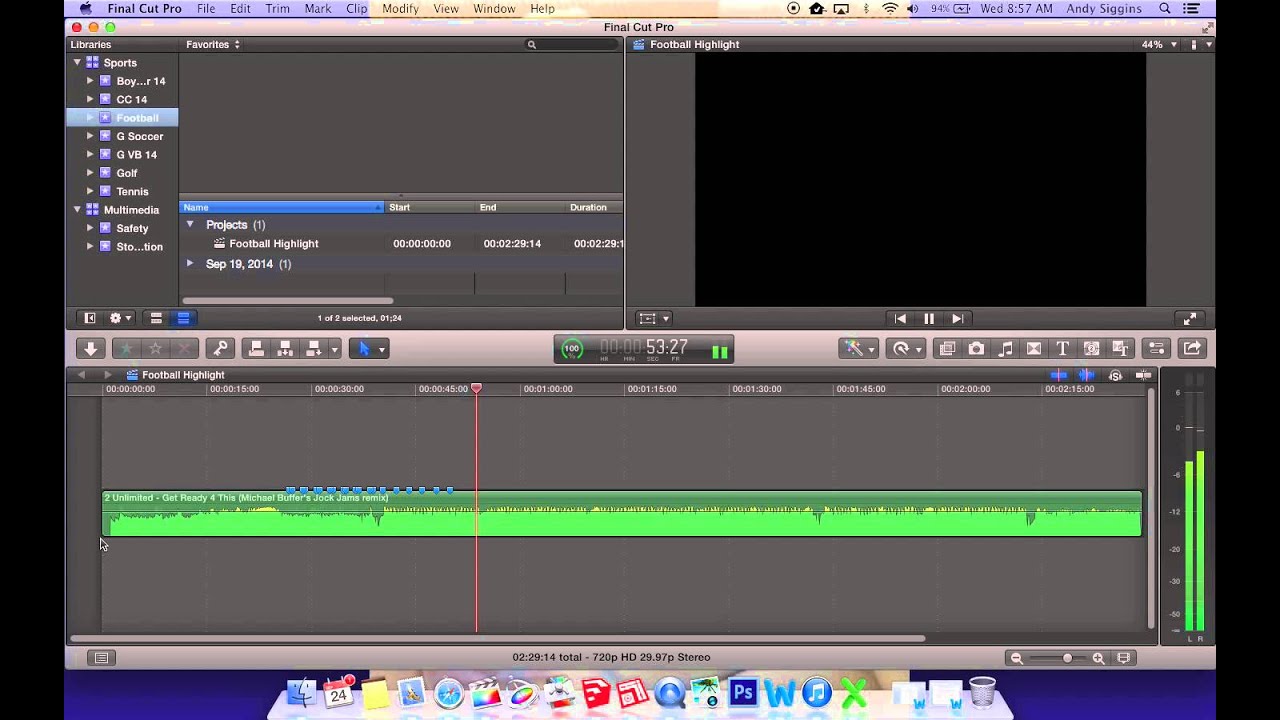The image size is (1280, 720).
Task: Open the browser action gear menu
Action: coord(120,318)
